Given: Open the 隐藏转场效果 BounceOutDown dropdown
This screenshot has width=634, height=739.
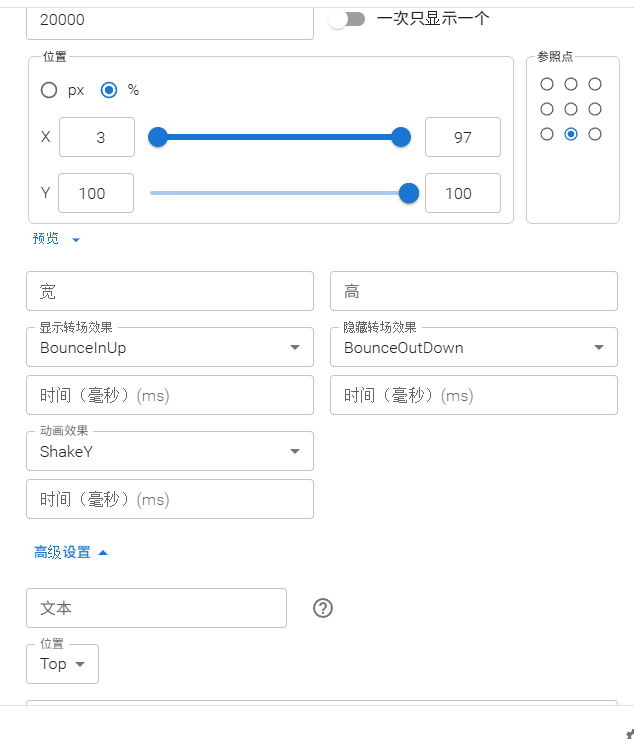Looking at the screenshot, I should point(474,347).
